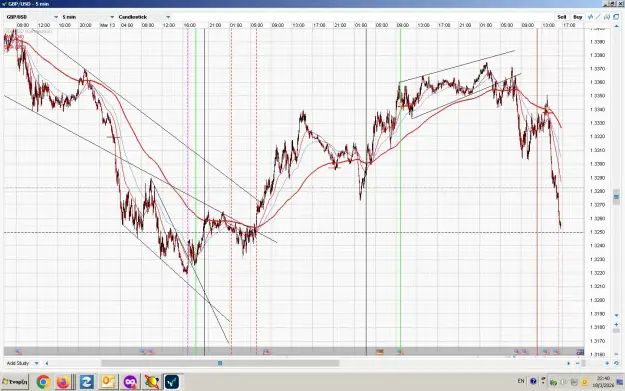
Task: Click the price axis scroll down arrow
Action: (x=616, y=315)
